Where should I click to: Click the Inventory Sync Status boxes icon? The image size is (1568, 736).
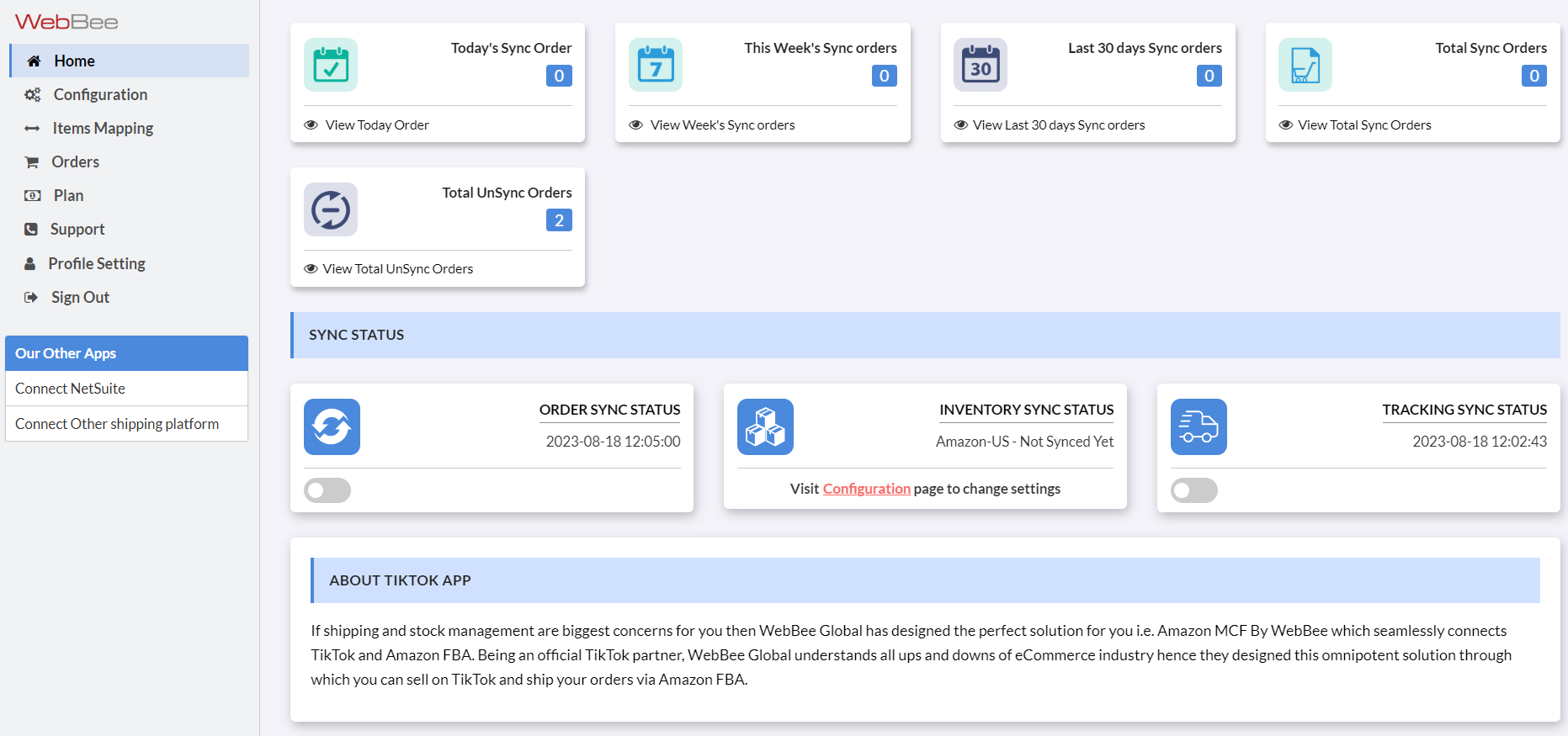(765, 426)
